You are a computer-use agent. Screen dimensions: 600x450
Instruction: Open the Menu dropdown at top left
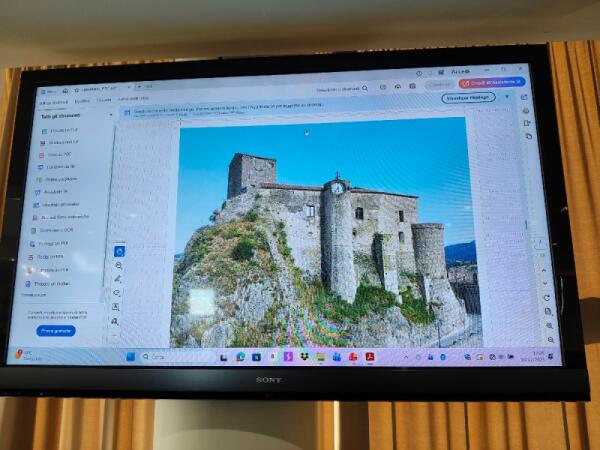point(47,90)
